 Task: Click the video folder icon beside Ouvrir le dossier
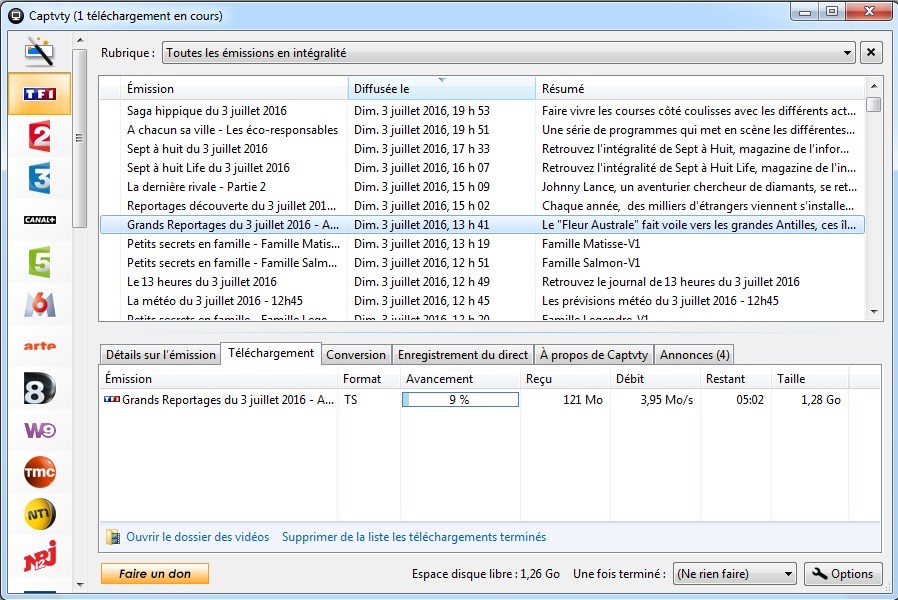click(x=113, y=537)
